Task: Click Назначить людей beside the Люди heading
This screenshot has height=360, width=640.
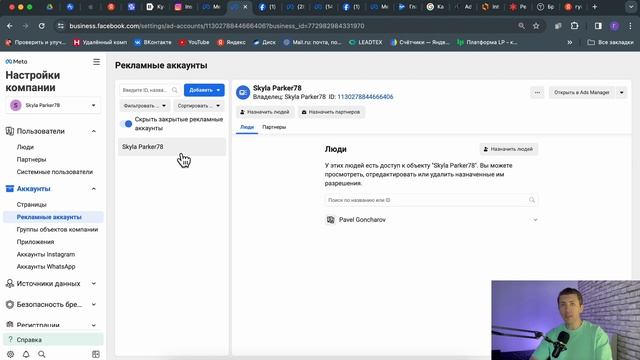Action: pos(509,149)
